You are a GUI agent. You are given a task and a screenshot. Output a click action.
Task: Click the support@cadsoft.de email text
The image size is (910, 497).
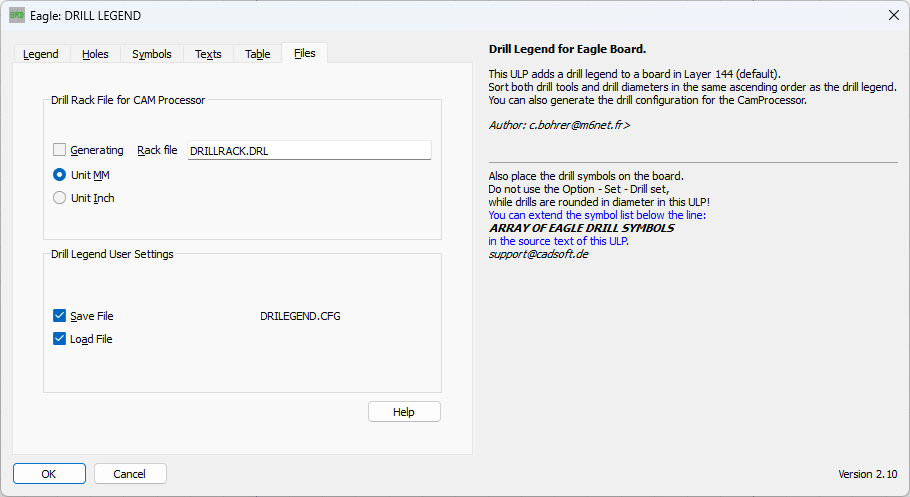click(x=538, y=254)
